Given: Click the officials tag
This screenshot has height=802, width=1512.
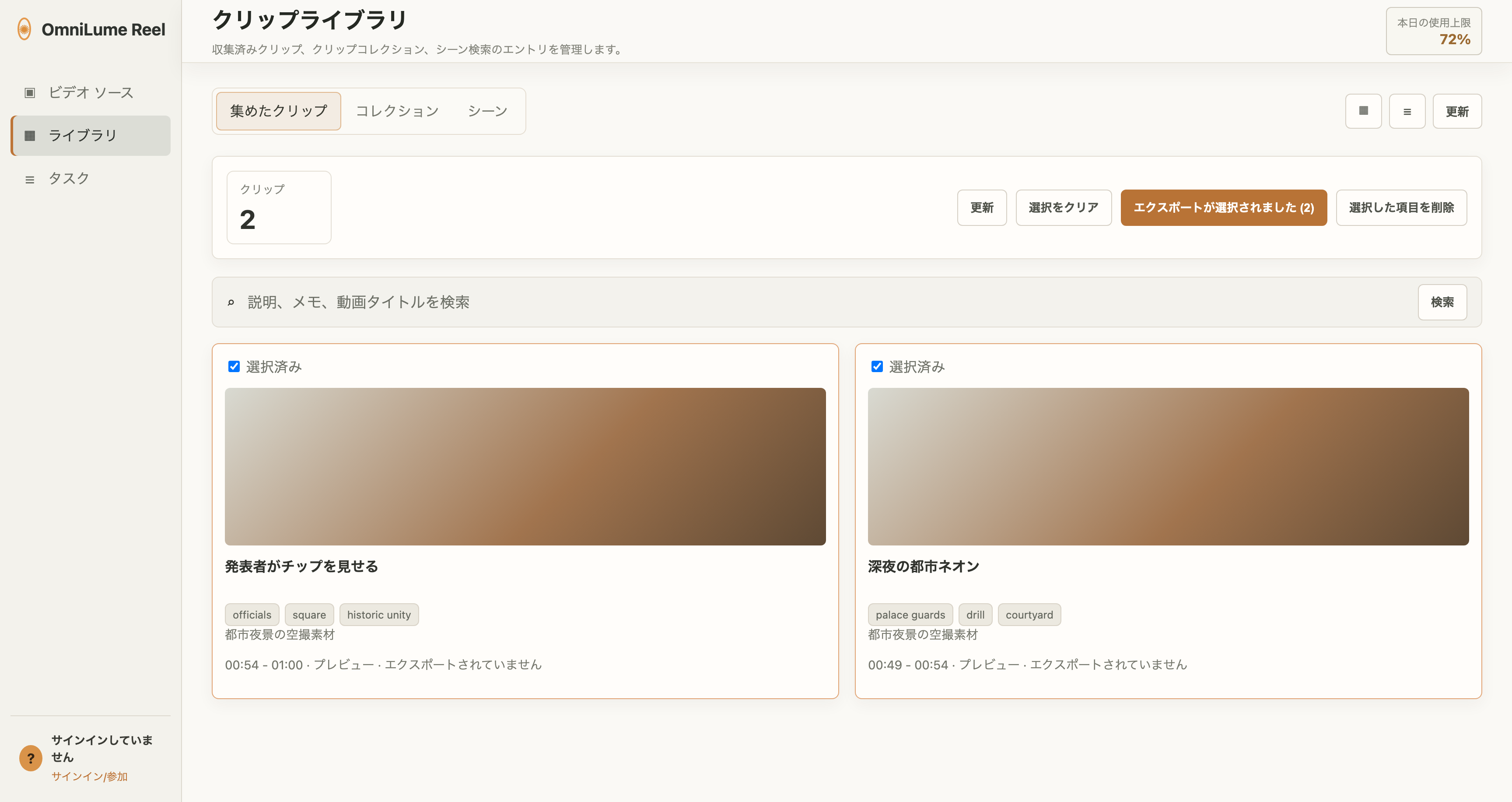Looking at the screenshot, I should 252,615.
